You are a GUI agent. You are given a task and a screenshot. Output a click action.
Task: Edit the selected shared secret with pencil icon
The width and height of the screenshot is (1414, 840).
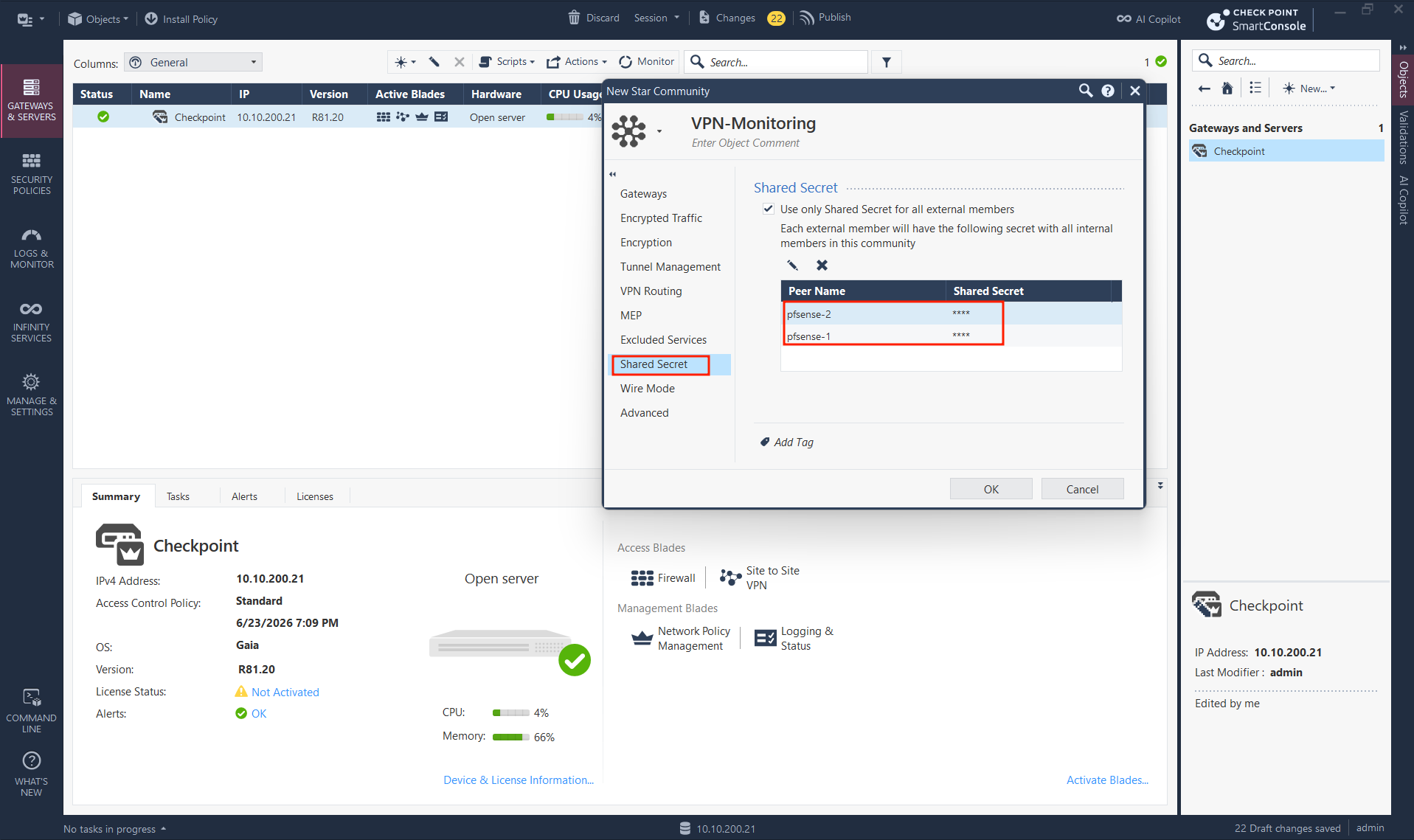tap(793, 265)
